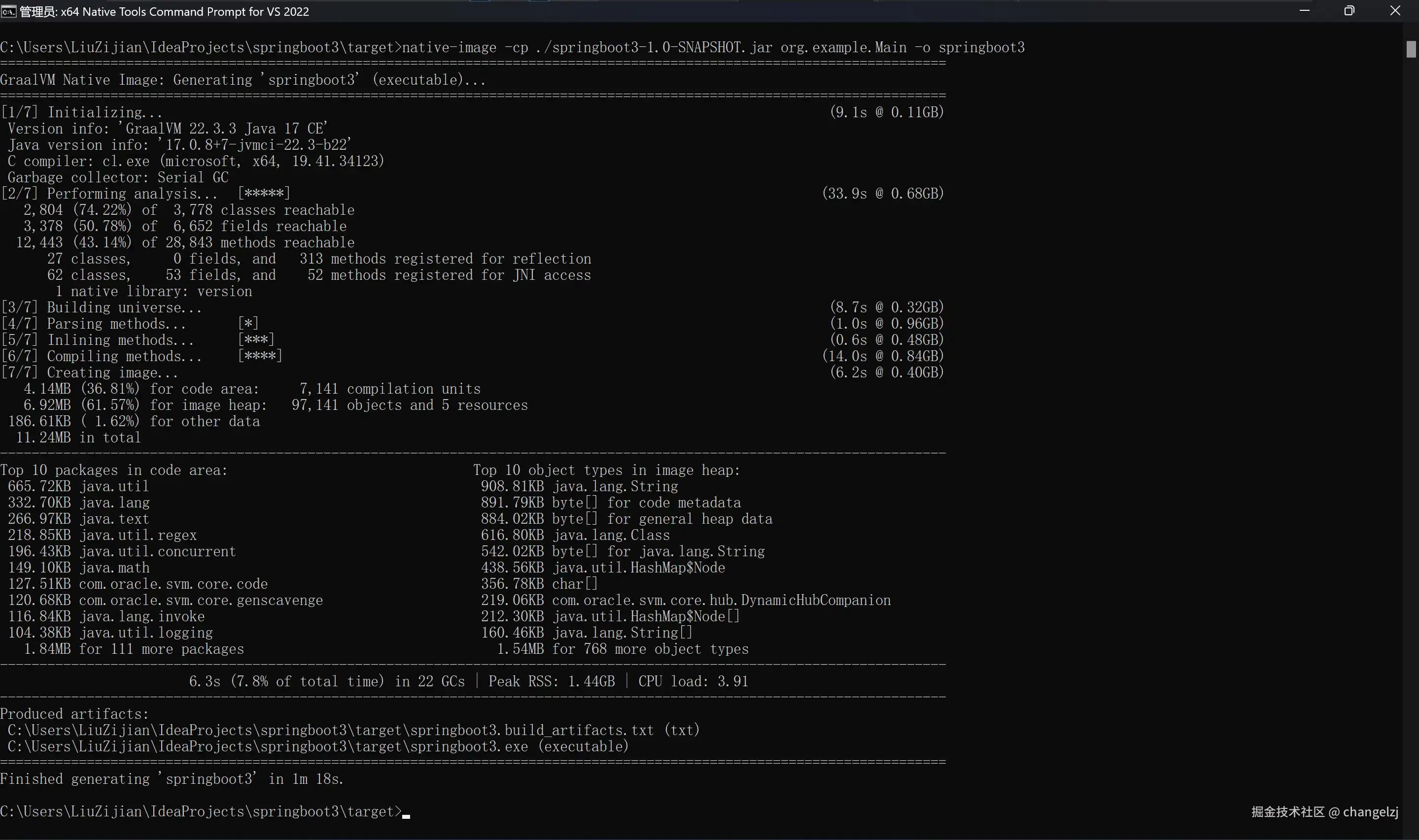The height and width of the screenshot is (840, 1419).
Task: Restore down the Command Prompt window
Action: pos(1350,11)
